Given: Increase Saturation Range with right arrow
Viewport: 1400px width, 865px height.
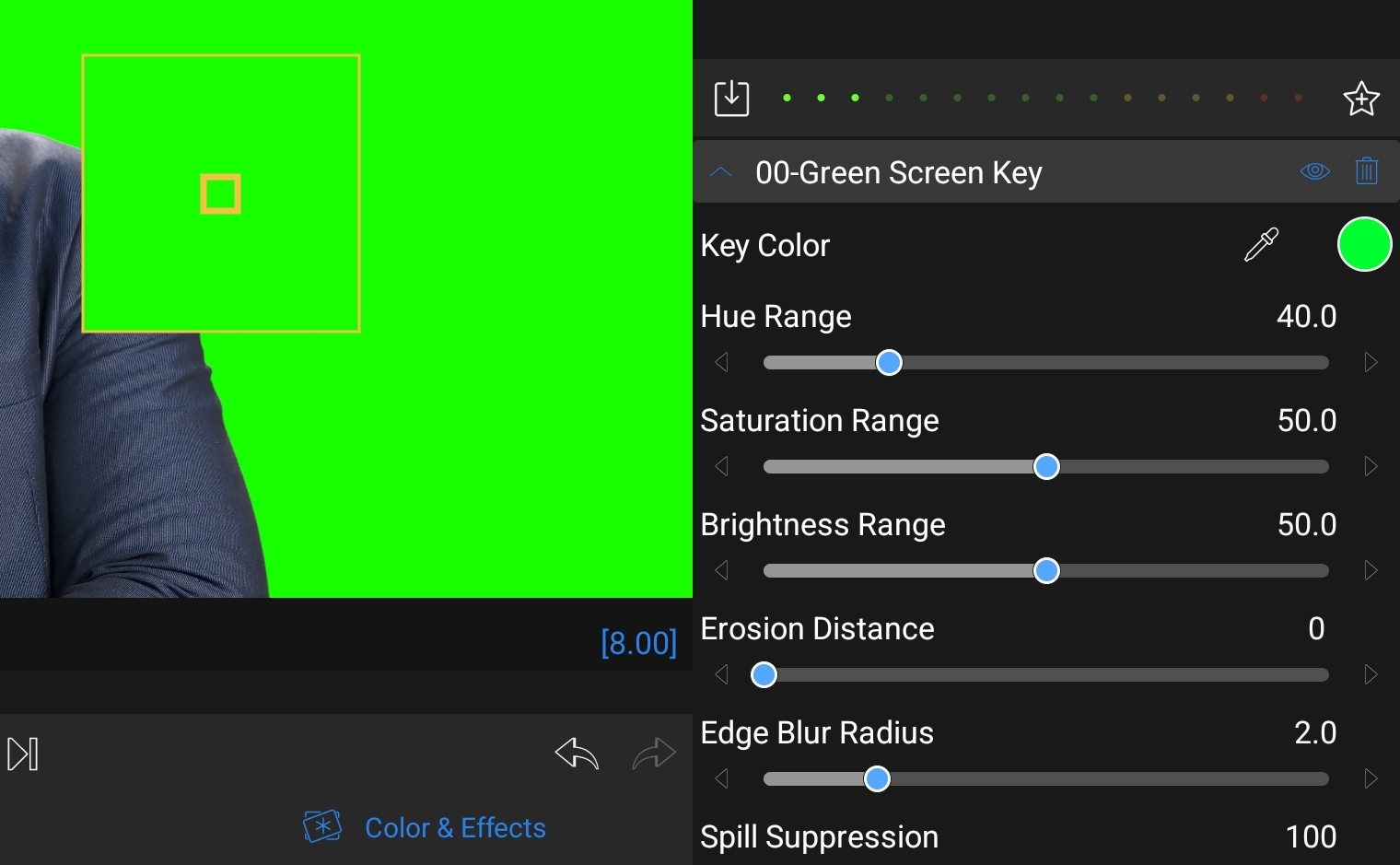Looking at the screenshot, I should pos(1371,466).
